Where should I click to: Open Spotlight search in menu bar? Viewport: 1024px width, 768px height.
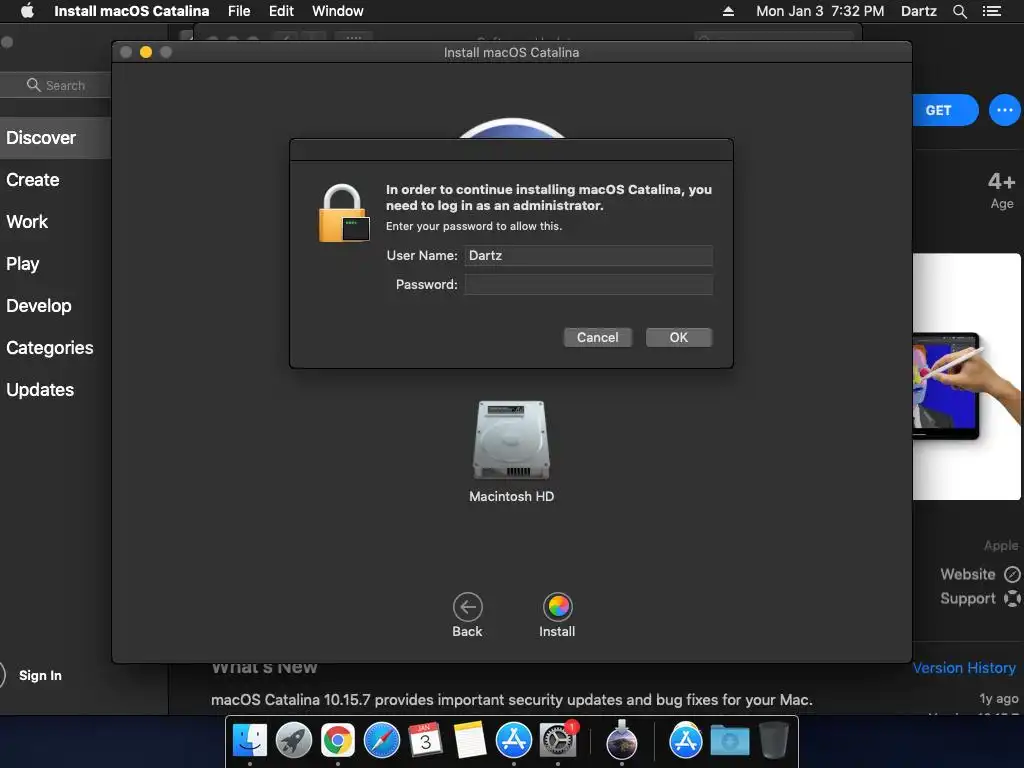pos(959,11)
